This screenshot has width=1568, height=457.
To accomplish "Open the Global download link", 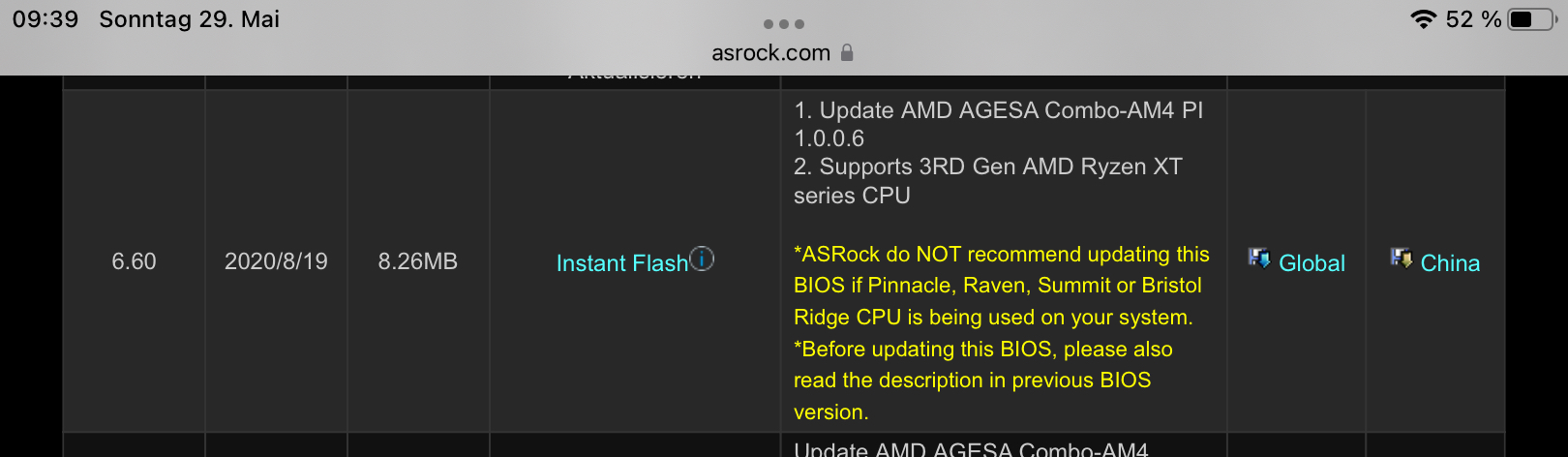I will (1311, 263).
